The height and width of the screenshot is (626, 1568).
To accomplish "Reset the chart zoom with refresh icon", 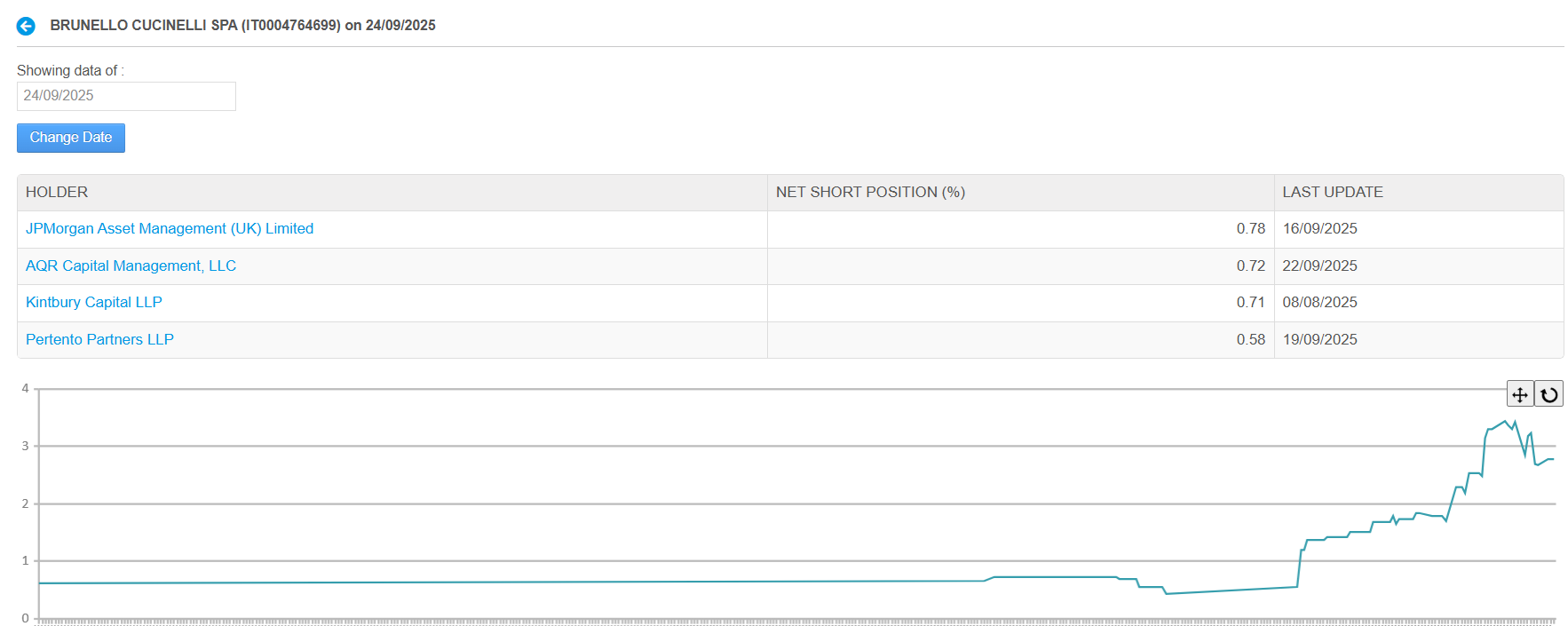I will [x=1549, y=394].
